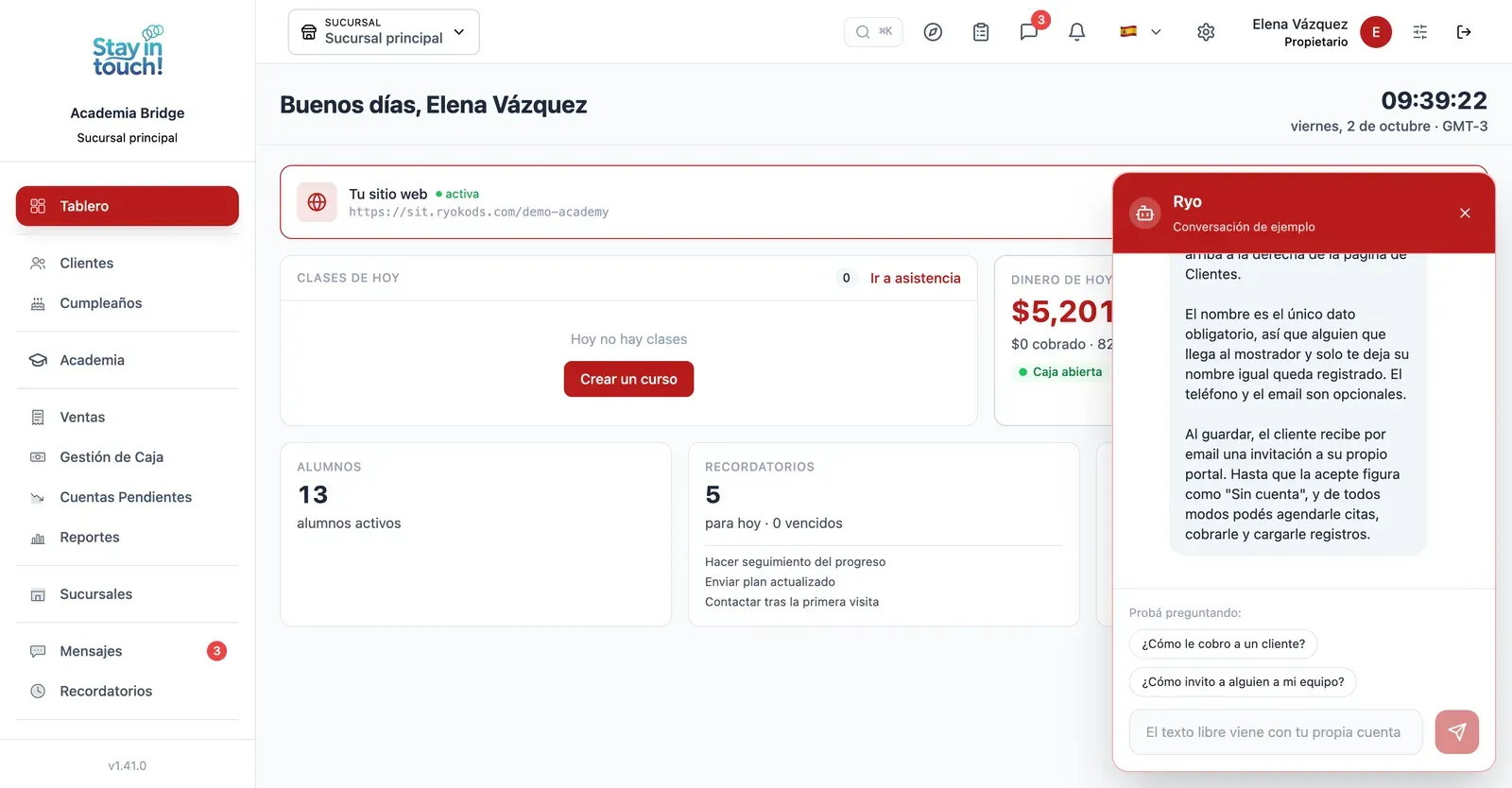
Task: Send the chat message with paper plane
Action: pyautogui.click(x=1457, y=732)
